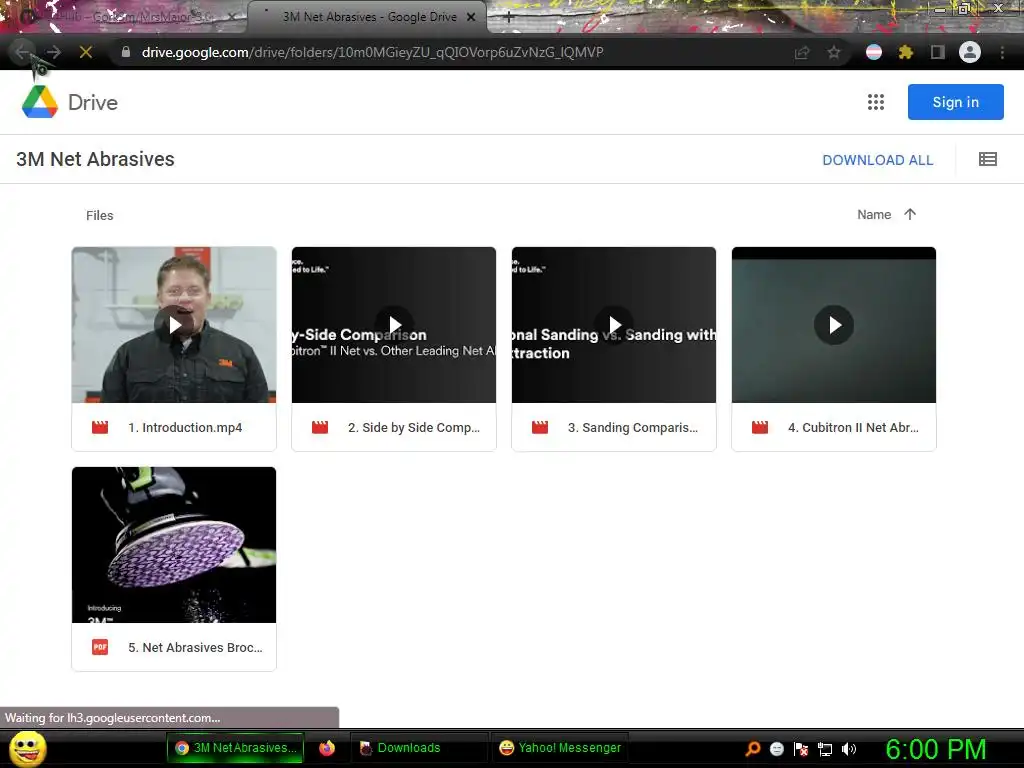Open the Google apps grid
Image resolution: width=1024 pixels, height=768 pixels.
pyautogui.click(x=876, y=102)
